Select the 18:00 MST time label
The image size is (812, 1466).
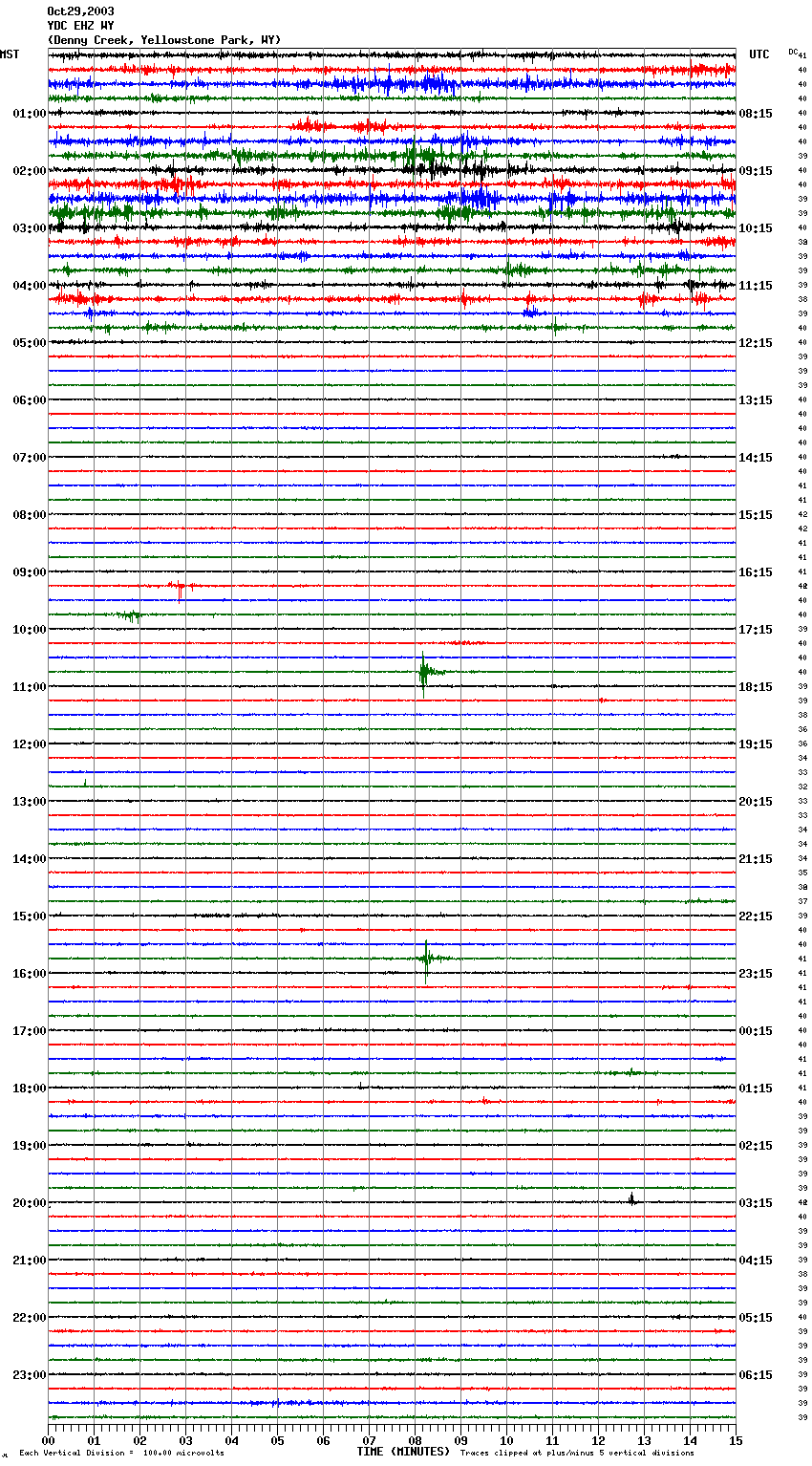click(x=29, y=1089)
